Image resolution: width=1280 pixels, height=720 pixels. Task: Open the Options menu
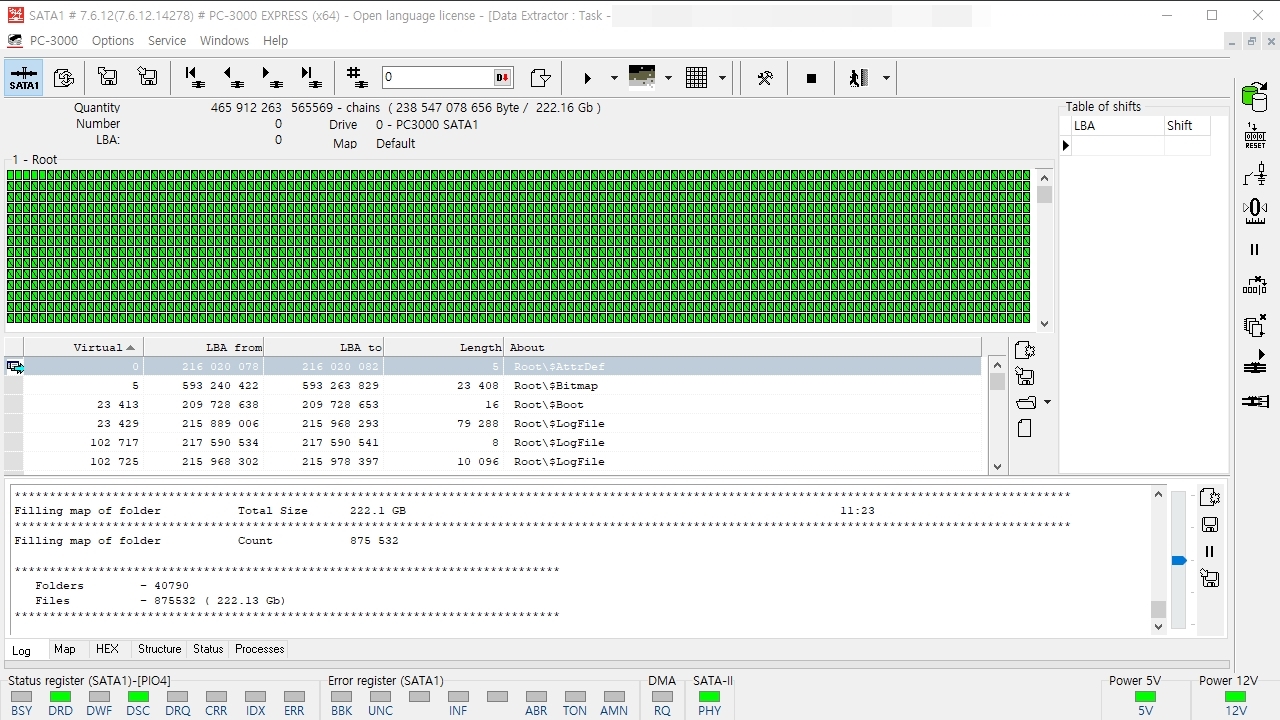(113, 41)
